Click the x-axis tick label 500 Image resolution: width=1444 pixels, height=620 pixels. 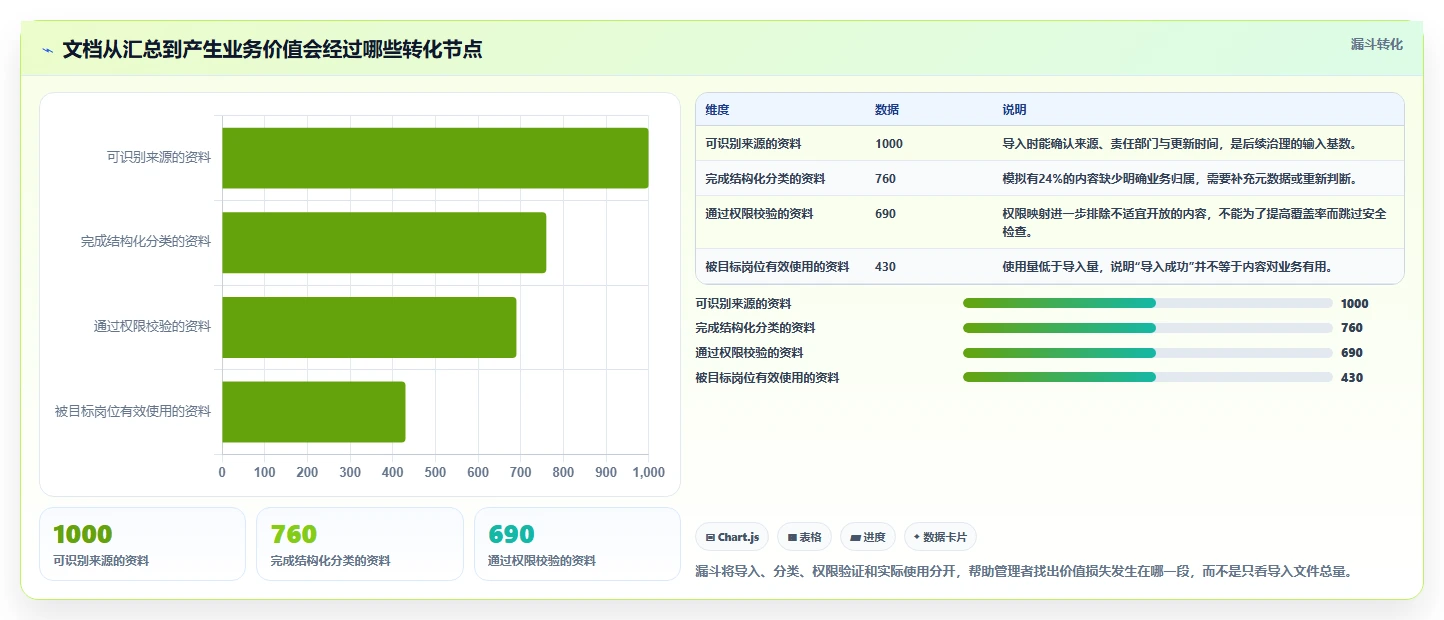coord(435,473)
